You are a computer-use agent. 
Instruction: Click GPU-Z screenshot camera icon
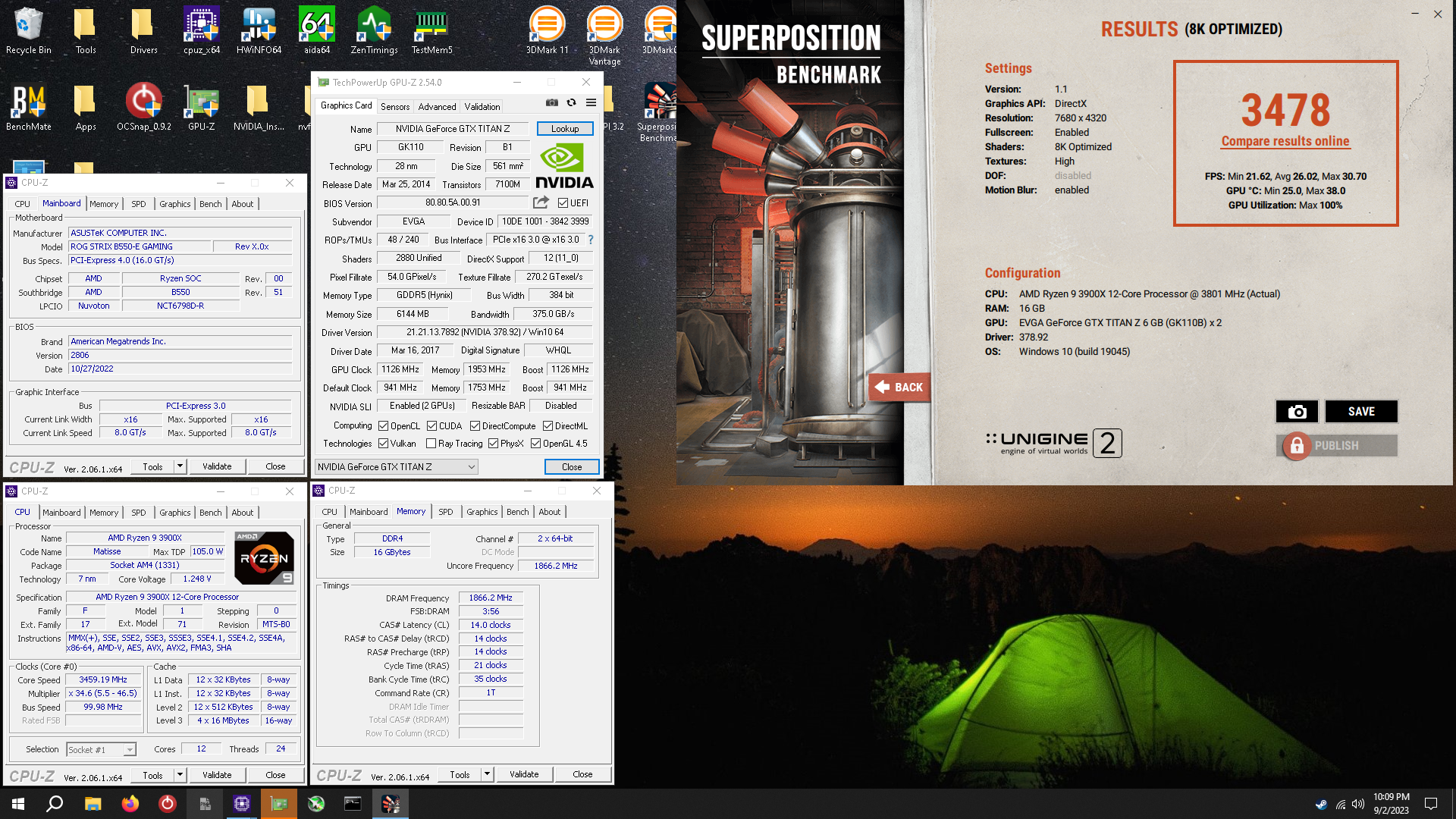[x=552, y=102]
